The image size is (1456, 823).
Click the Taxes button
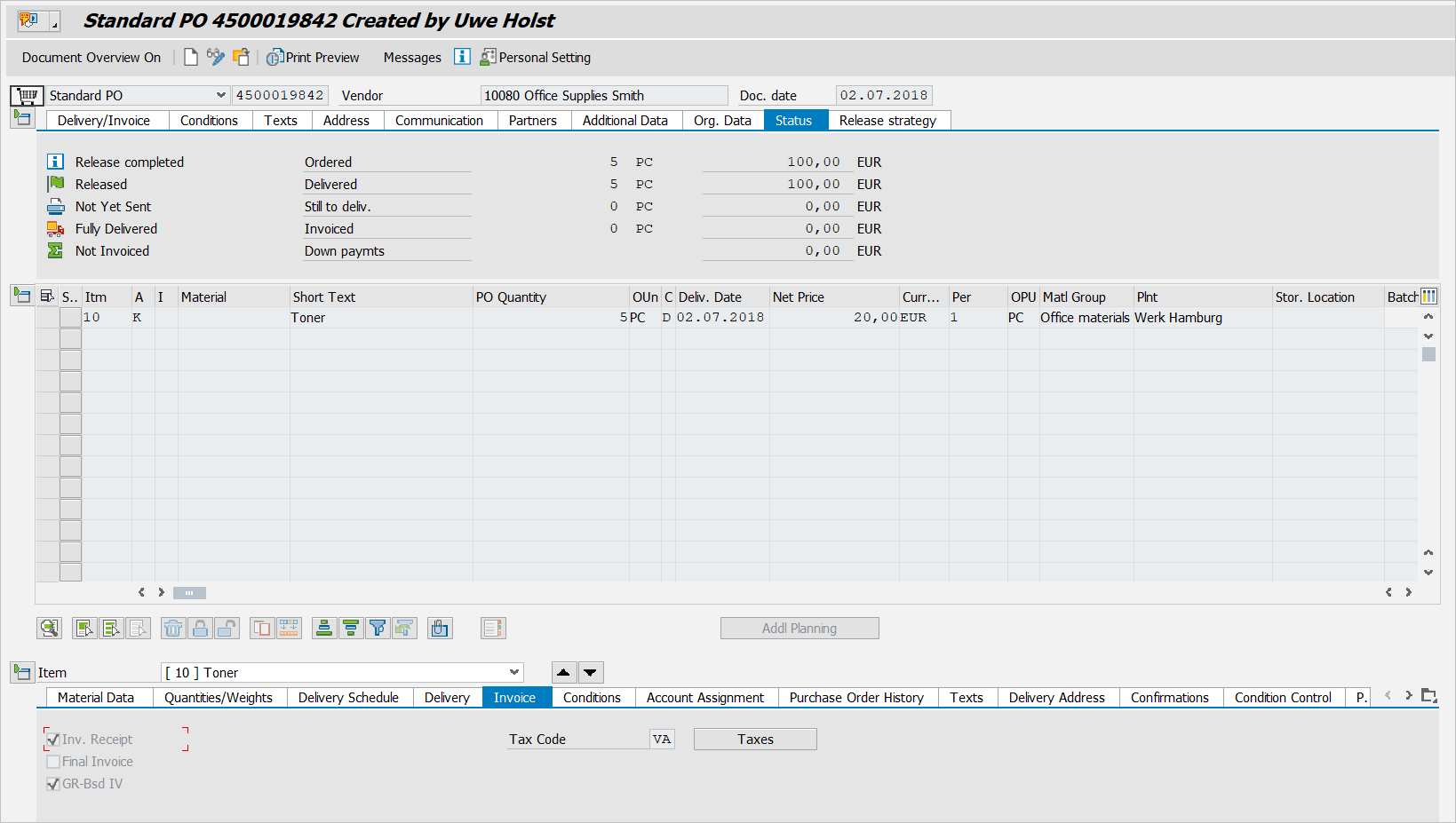(x=755, y=740)
